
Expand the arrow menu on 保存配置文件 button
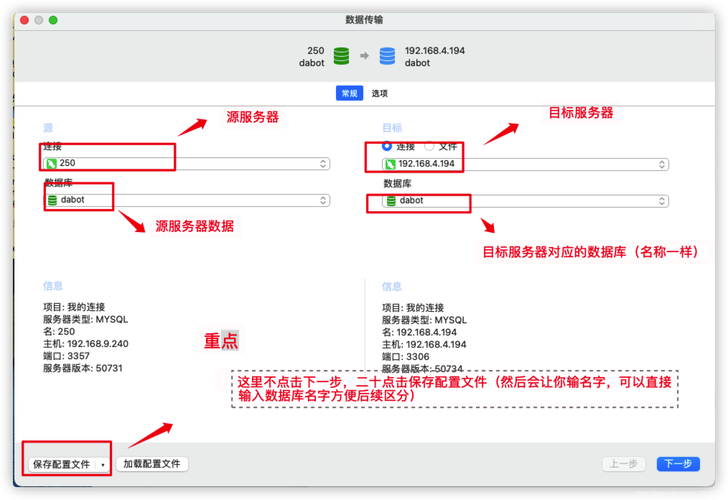[x=103, y=464]
